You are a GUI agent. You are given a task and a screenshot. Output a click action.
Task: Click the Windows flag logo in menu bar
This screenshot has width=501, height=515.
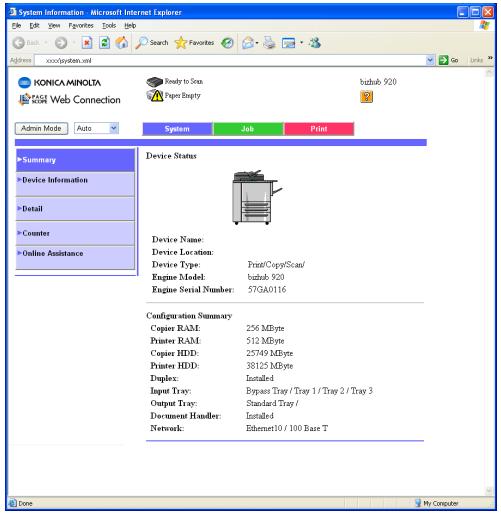click(x=484, y=25)
